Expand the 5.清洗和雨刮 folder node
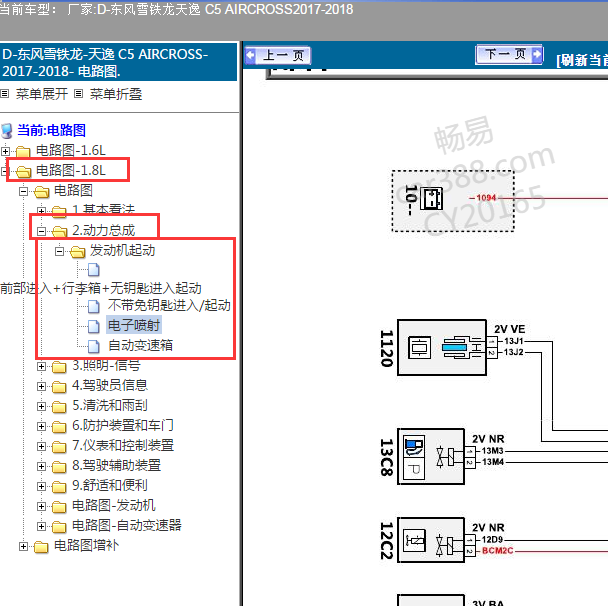The height and width of the screenshot is (606, 608). point(41,406)
